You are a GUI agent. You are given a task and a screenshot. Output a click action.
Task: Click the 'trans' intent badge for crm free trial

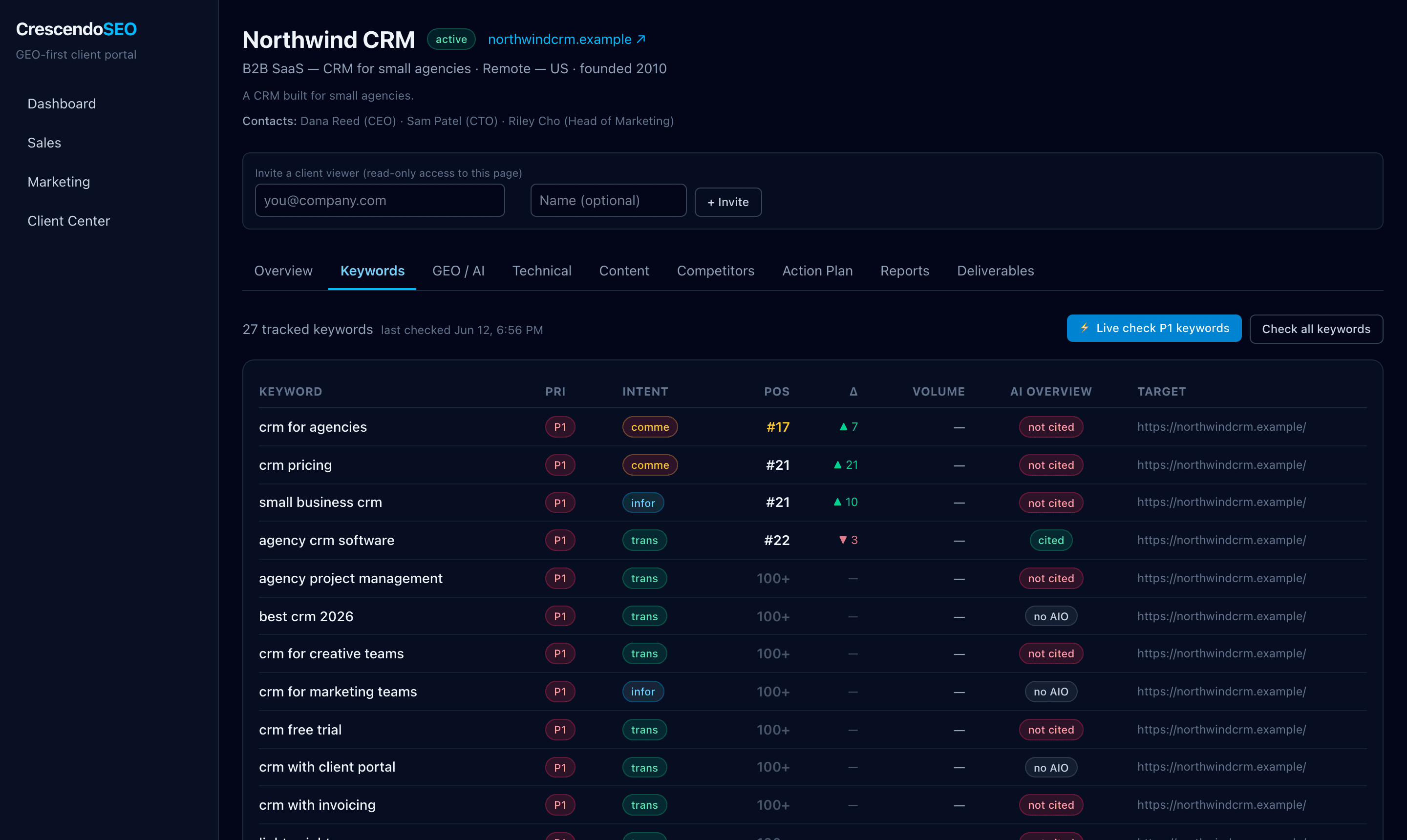[644, 730]
